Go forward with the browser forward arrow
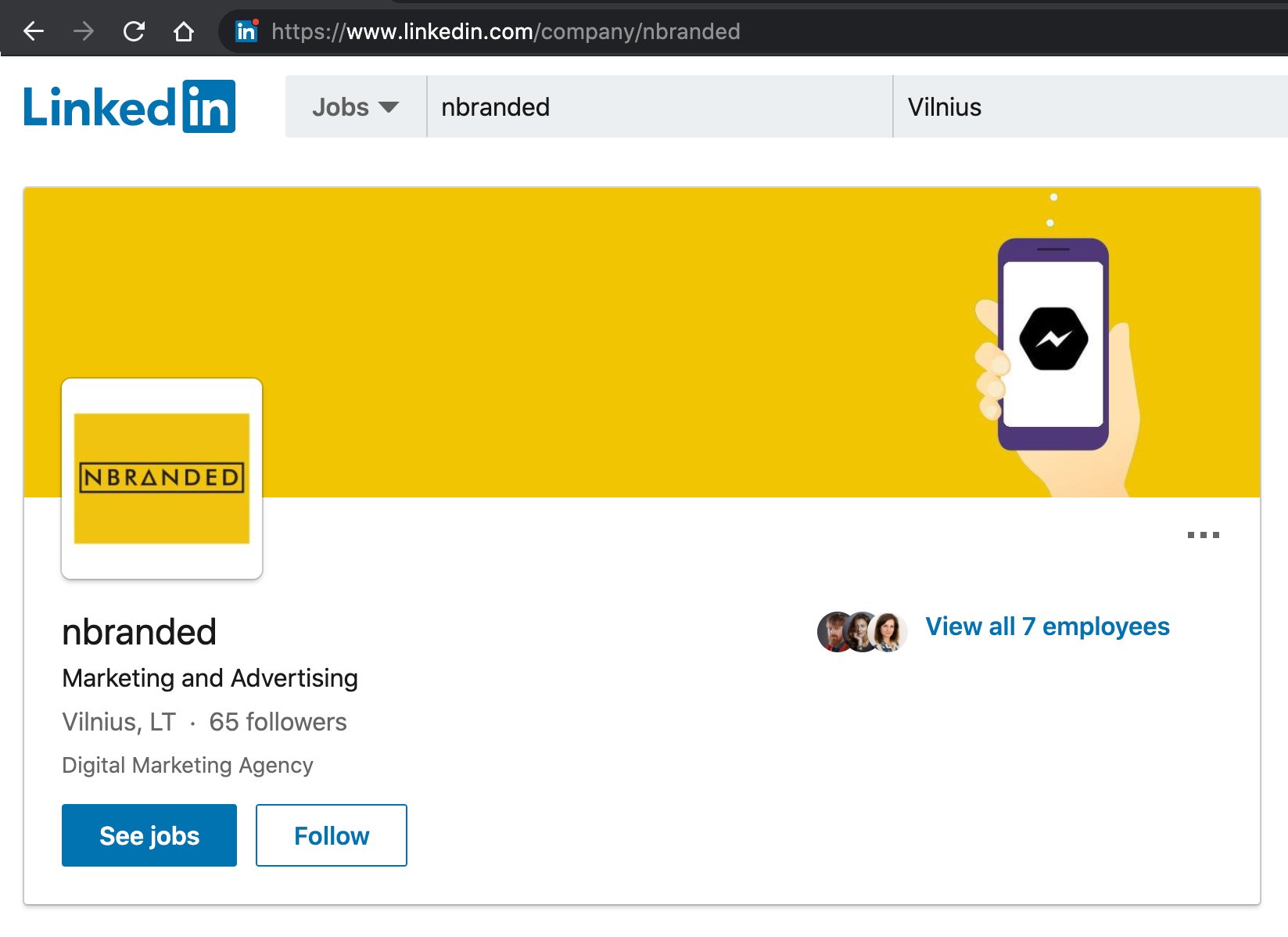Screen dimensions: 1288x937 click(83, 31)
